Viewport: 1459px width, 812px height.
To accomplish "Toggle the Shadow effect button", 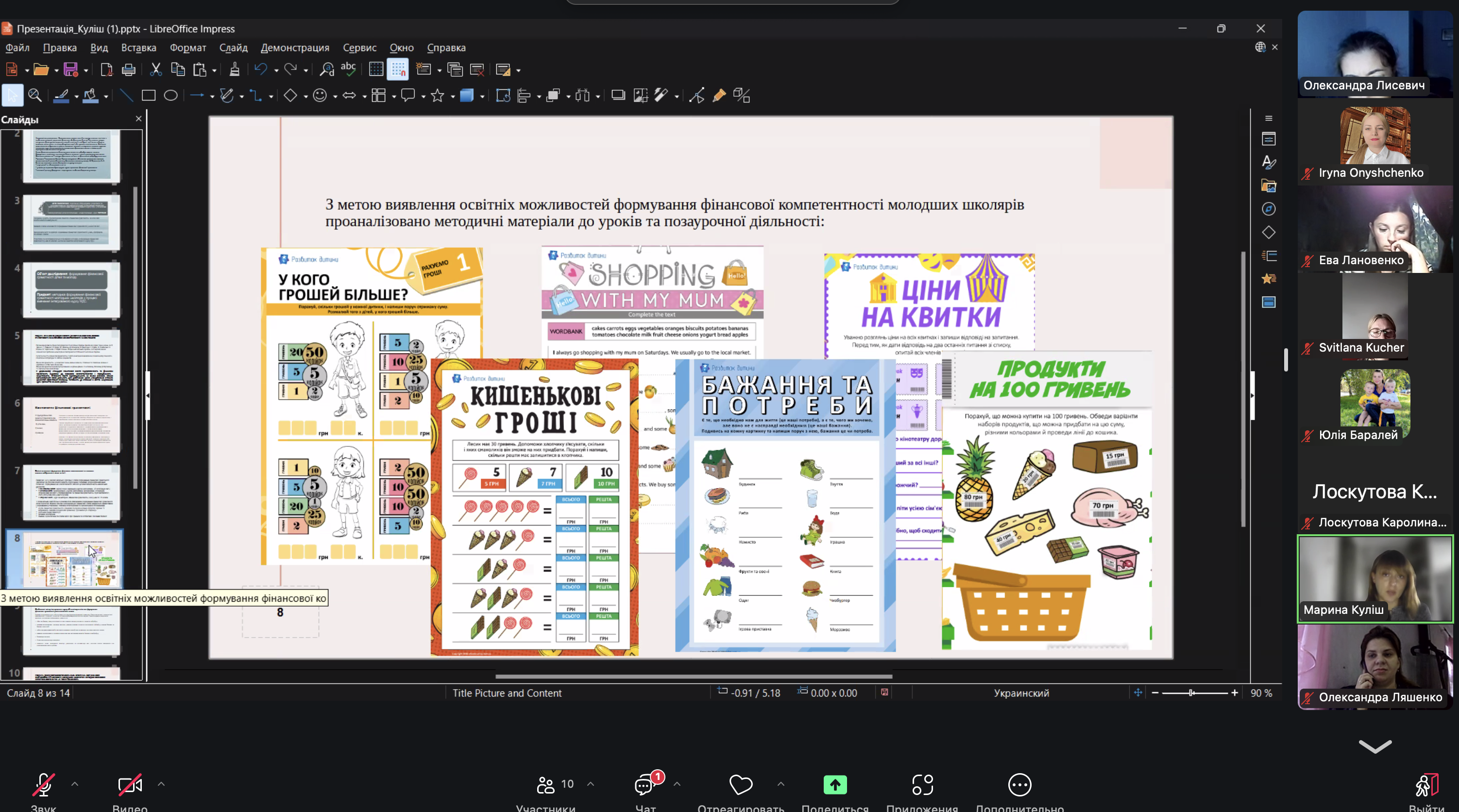I will click(618, 96).
